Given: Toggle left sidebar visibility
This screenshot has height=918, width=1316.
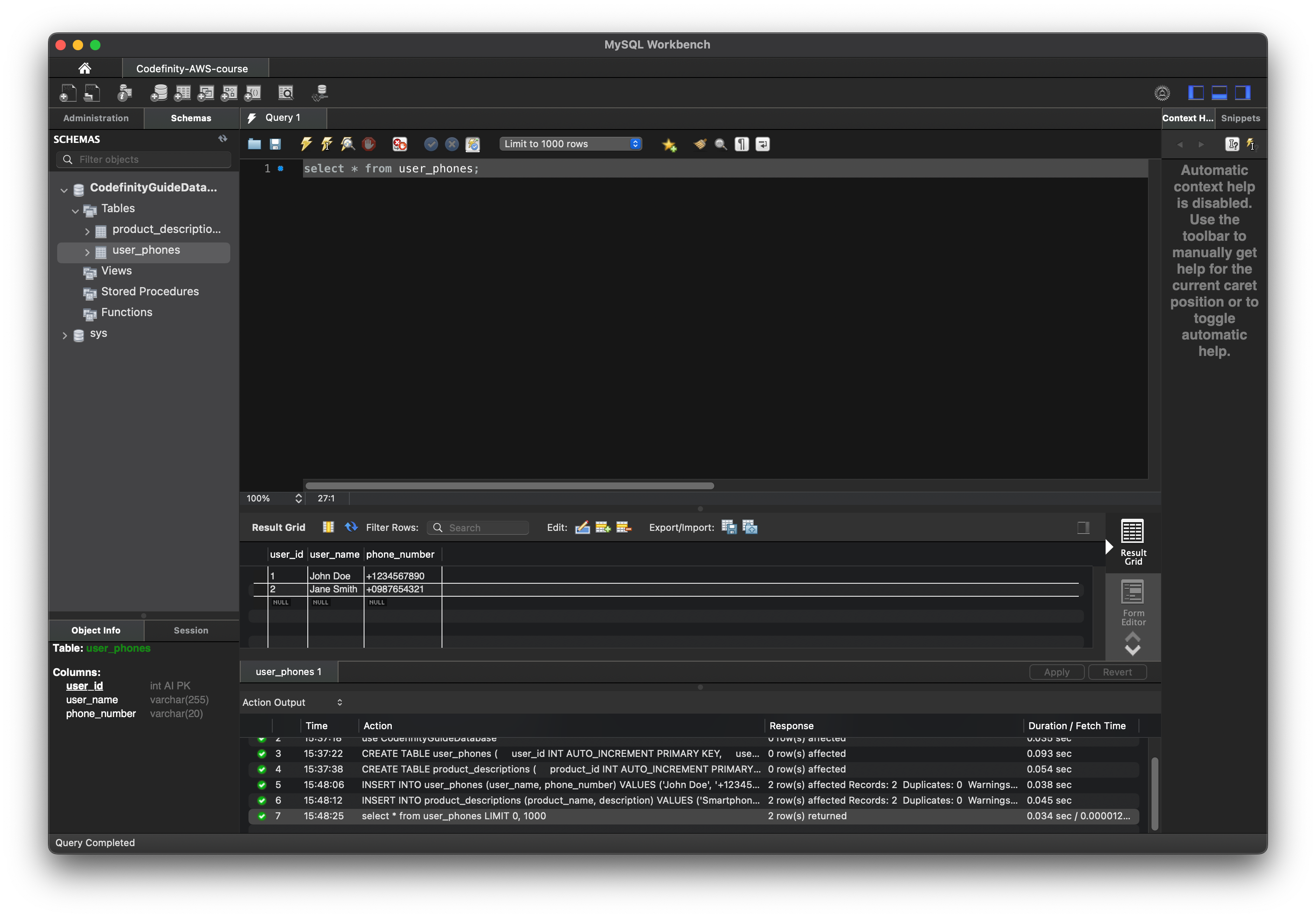Looking at the screenshot, I should [x=1196, y=93].
